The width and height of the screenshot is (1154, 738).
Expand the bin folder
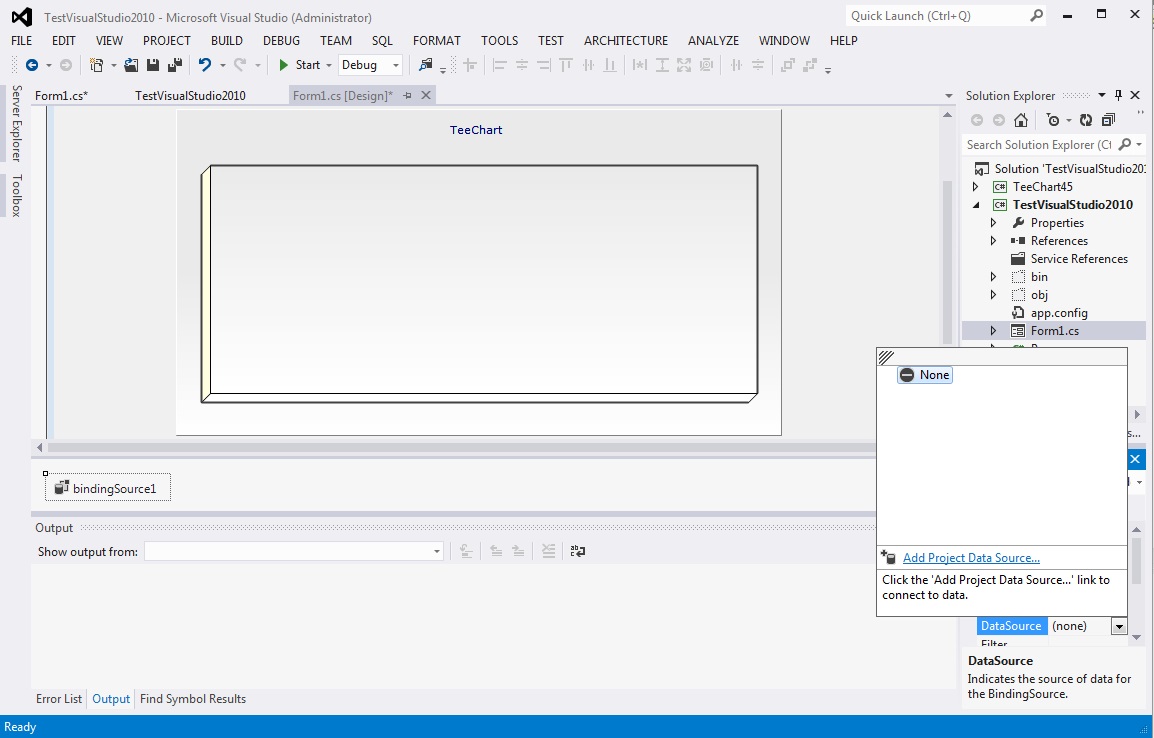click(x=994, y=277)
